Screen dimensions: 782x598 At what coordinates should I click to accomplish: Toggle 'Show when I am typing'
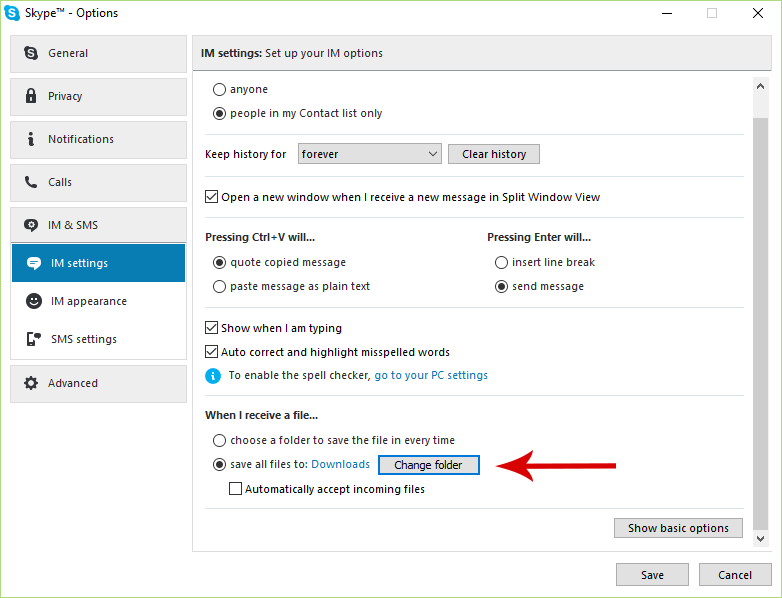click(211, 328)
